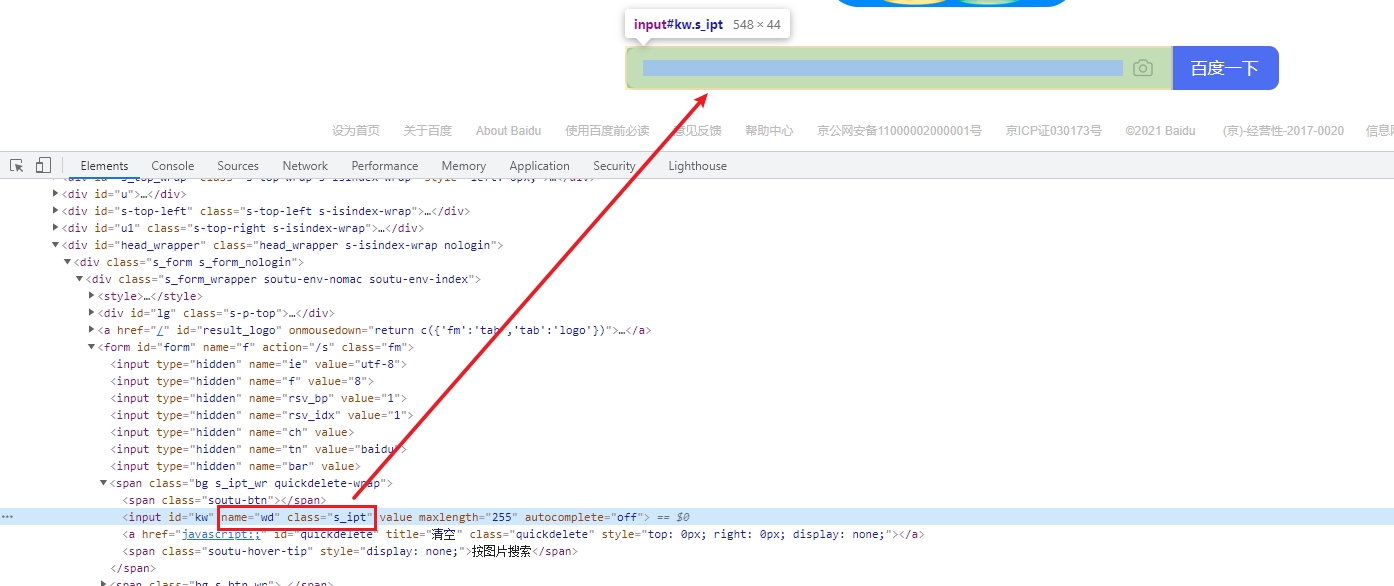Toggle the device toolbar icon
1394x586 pixels.
click(43, 166)
